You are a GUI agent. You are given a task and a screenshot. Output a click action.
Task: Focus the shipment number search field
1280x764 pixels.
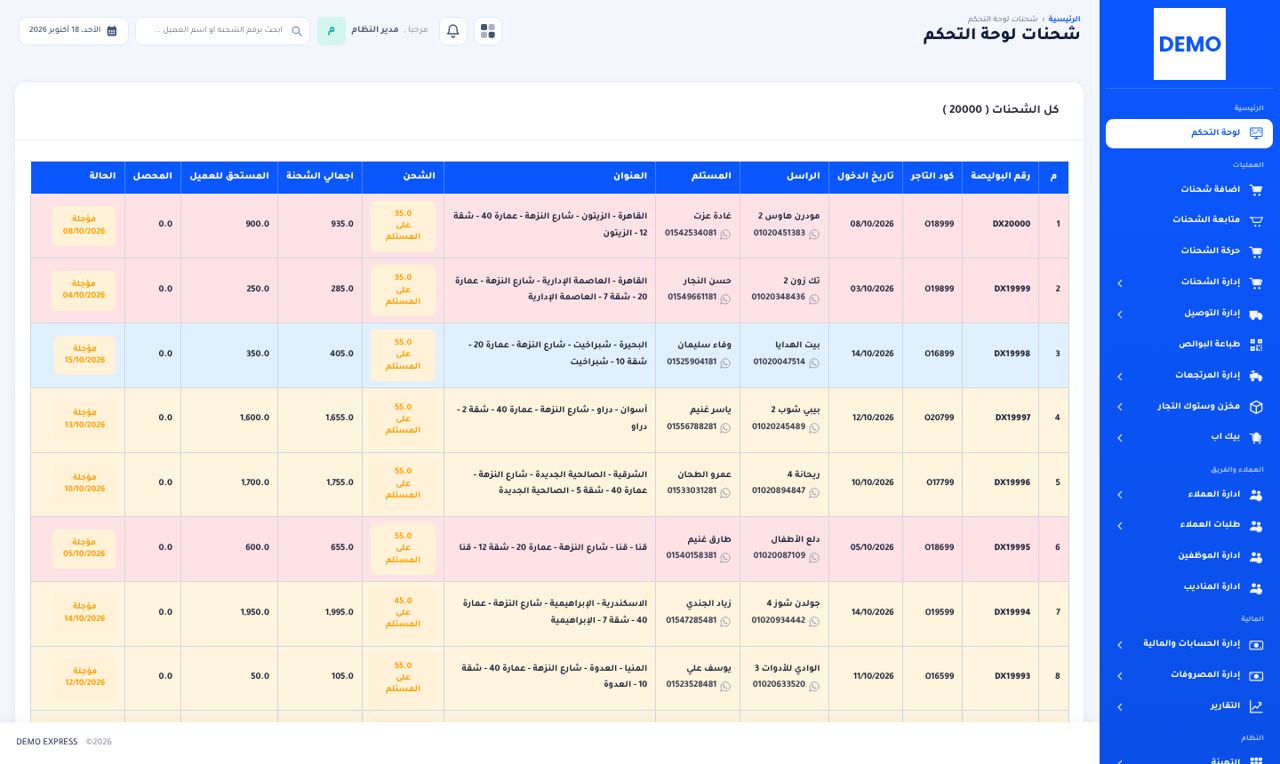pos(222,31)
